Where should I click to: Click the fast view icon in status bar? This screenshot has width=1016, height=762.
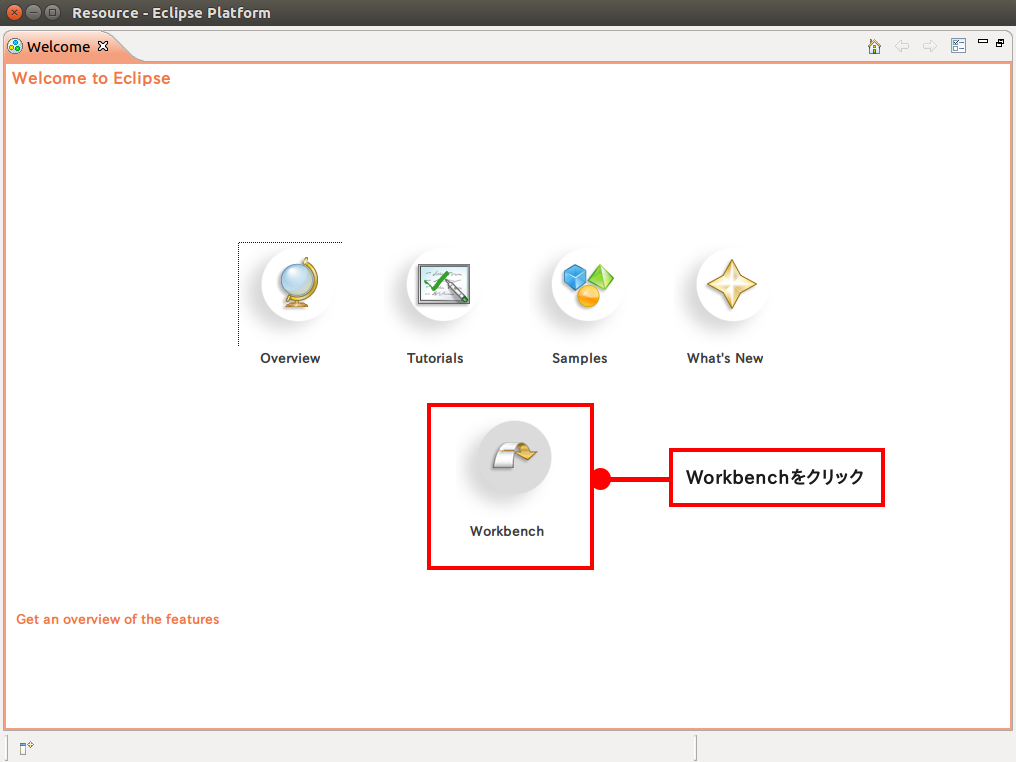[x=26, y=748]
